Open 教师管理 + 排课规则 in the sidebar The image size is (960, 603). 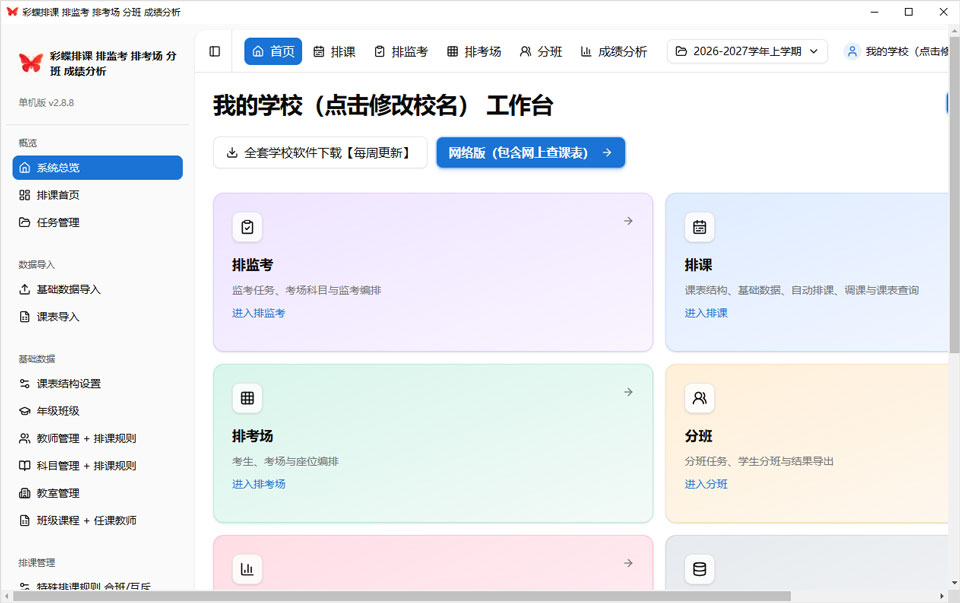tap(97, 438)
